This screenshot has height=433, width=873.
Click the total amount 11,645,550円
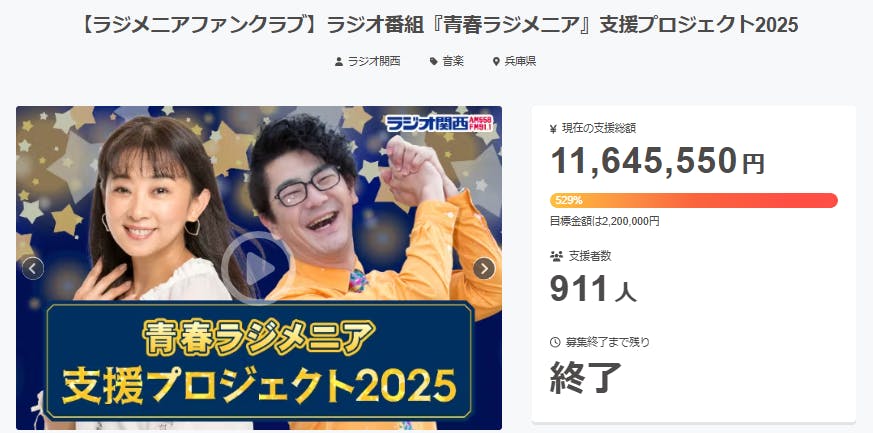[658, 161]
